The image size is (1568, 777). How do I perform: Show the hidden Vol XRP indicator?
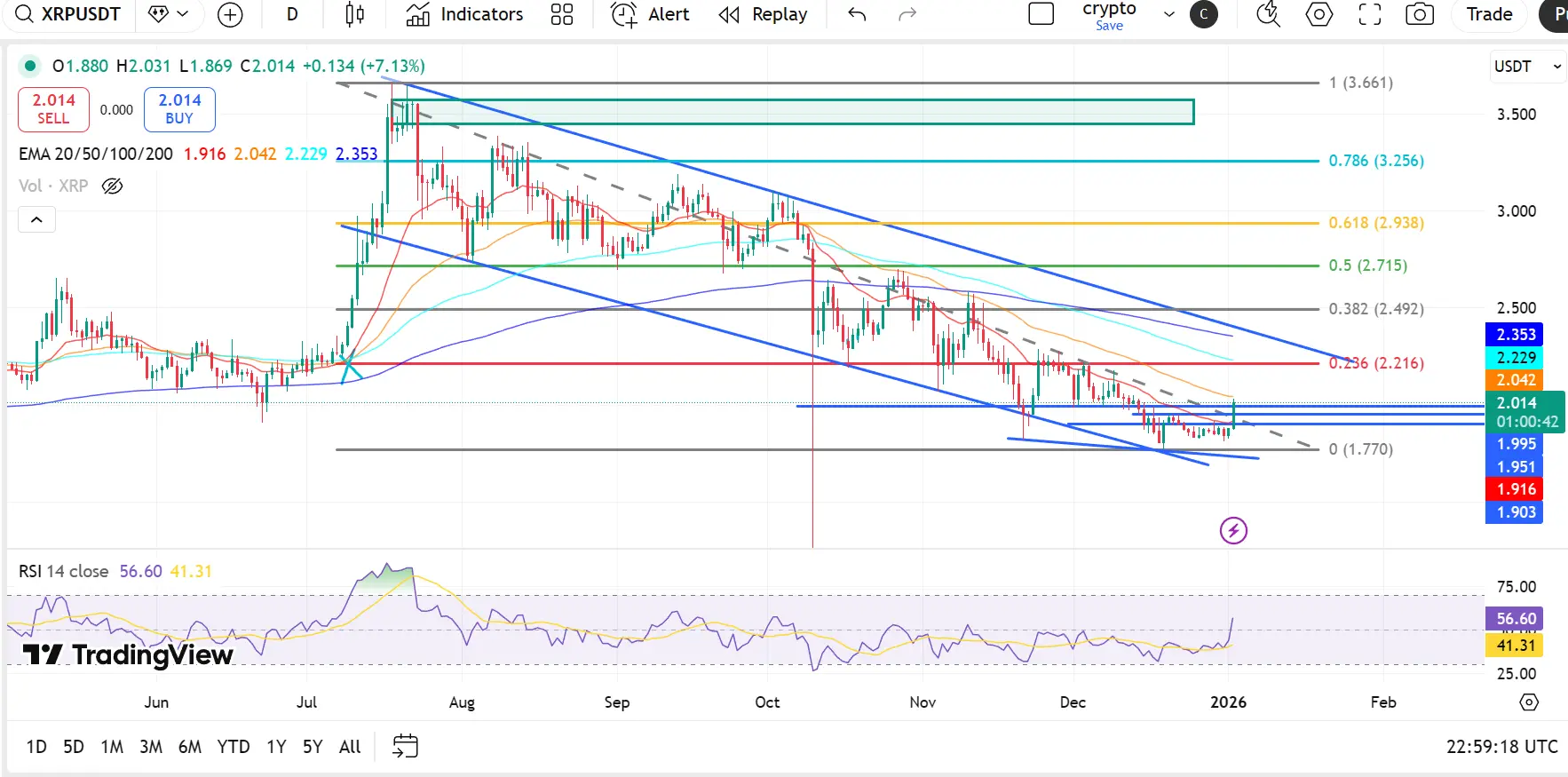pyautogui.click(x=112, y=186)
